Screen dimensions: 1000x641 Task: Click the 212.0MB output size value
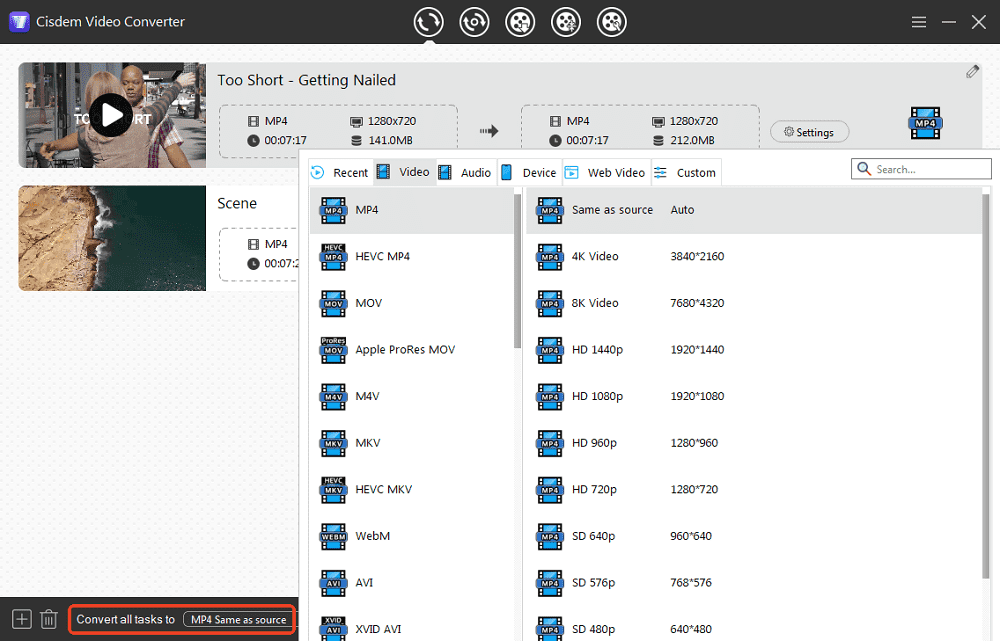[692, 140]
